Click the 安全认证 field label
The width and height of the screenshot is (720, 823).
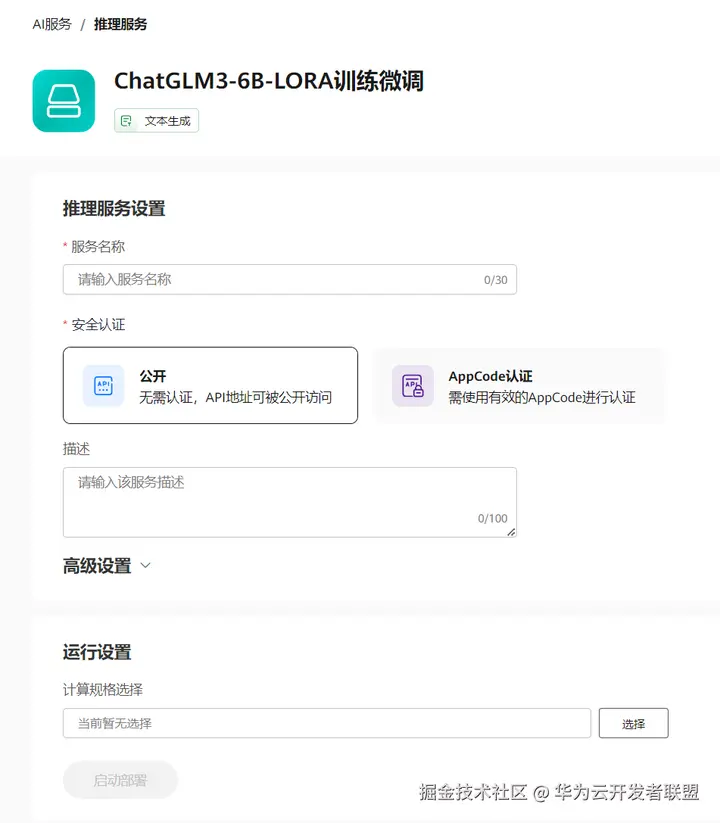click(x=98, y=325)
